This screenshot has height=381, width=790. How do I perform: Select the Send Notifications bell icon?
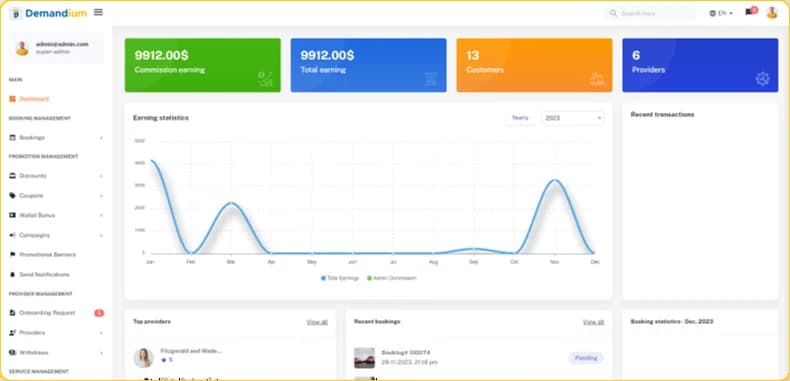[x=13, y=275]
